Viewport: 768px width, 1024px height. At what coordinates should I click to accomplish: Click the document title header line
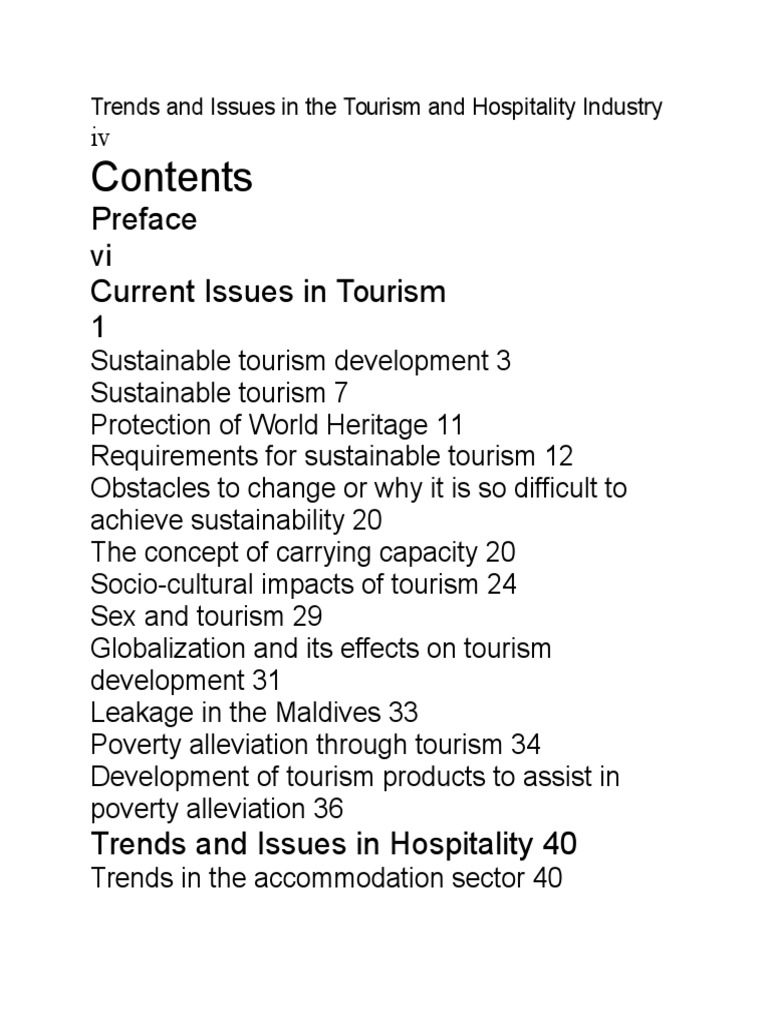376,107
